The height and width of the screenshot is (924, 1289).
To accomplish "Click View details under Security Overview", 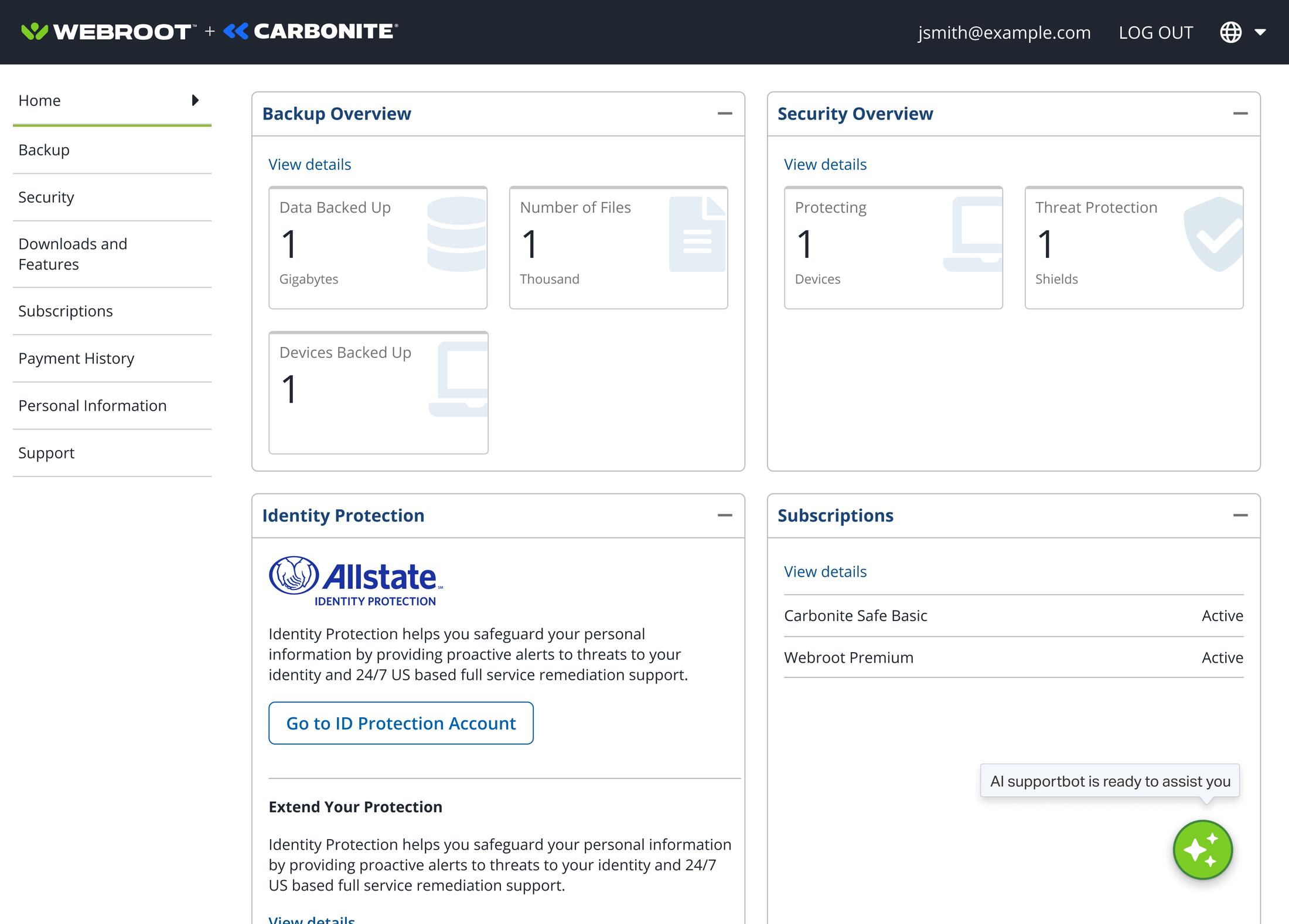I will (x=826, y=165).
